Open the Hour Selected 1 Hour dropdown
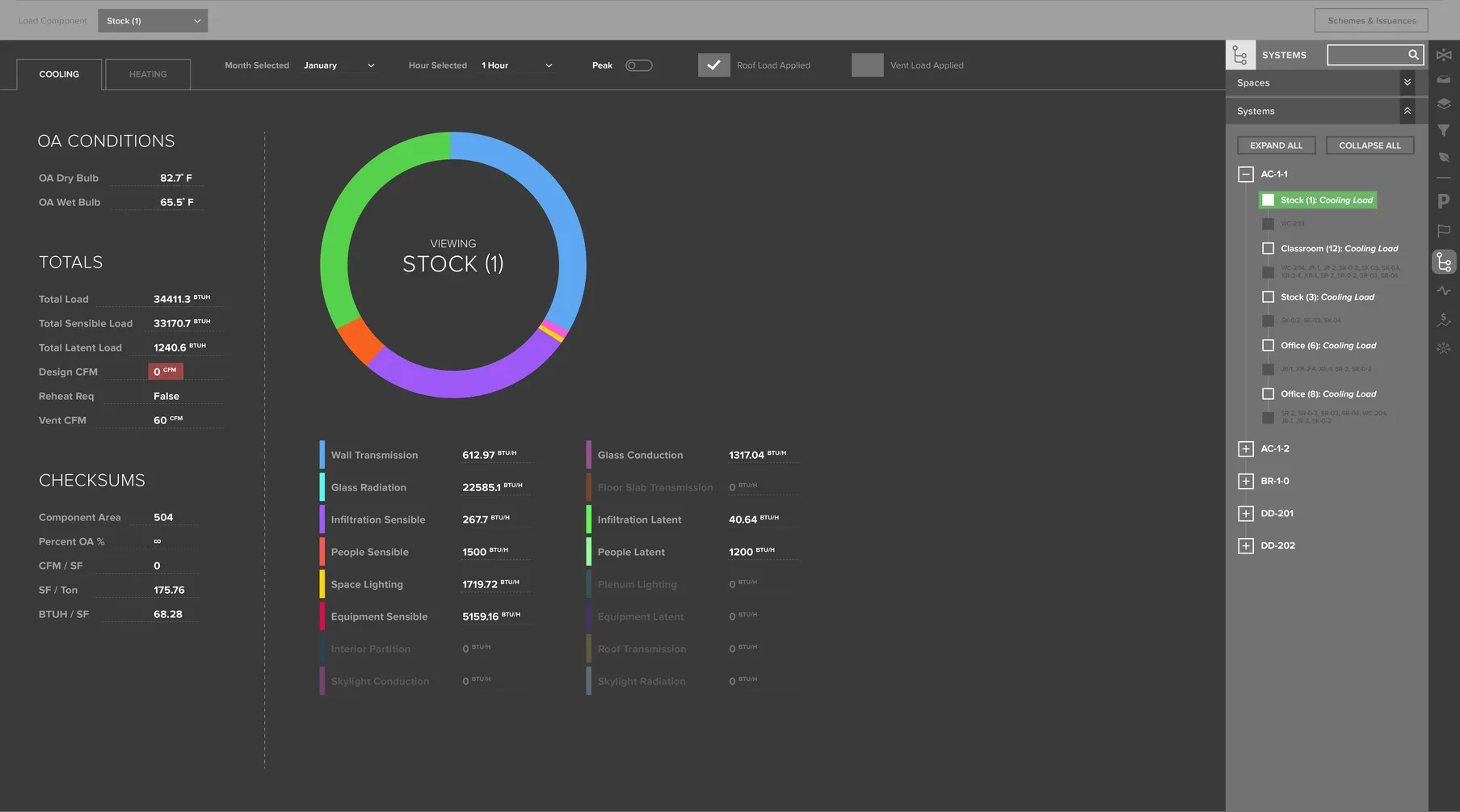This screenshot has height=812, width=1460. [x=517, y=65]
